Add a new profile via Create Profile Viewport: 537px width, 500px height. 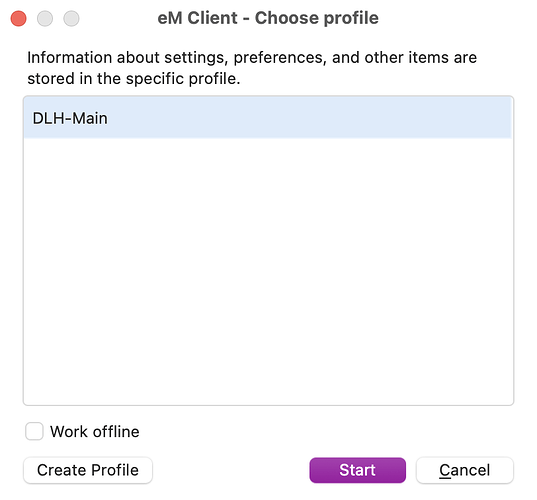88,470
